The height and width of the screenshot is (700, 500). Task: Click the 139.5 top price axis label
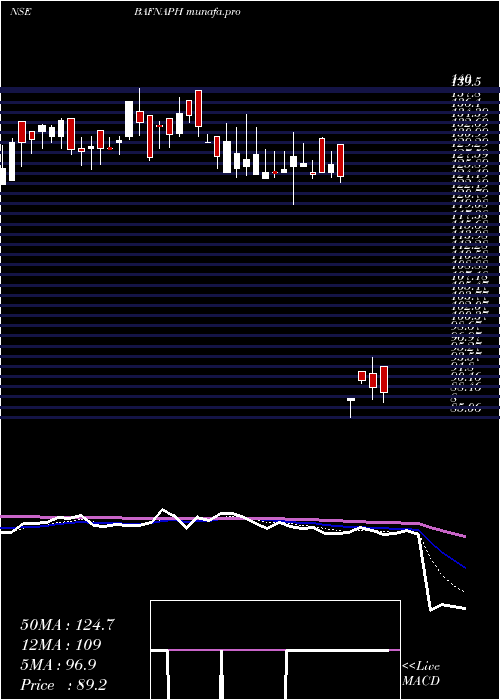466,81
